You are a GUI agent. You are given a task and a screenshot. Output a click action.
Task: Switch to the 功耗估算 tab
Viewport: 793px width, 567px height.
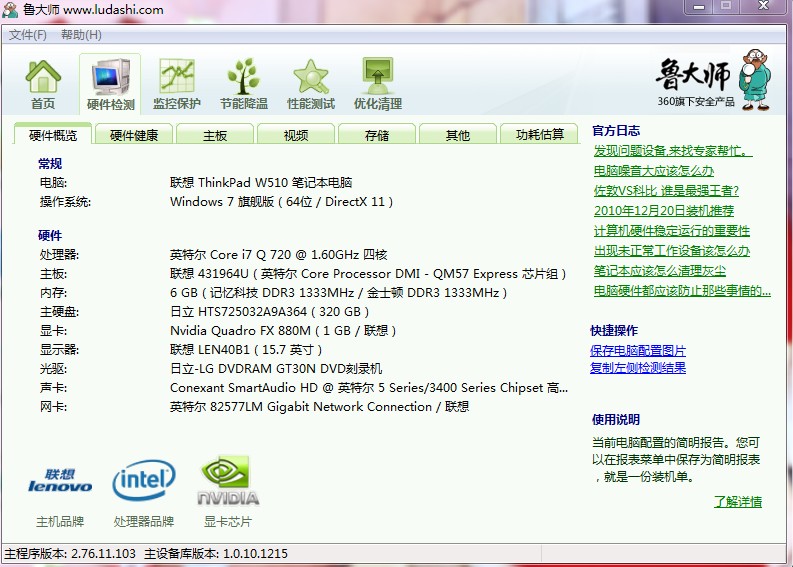coord(539,135)
